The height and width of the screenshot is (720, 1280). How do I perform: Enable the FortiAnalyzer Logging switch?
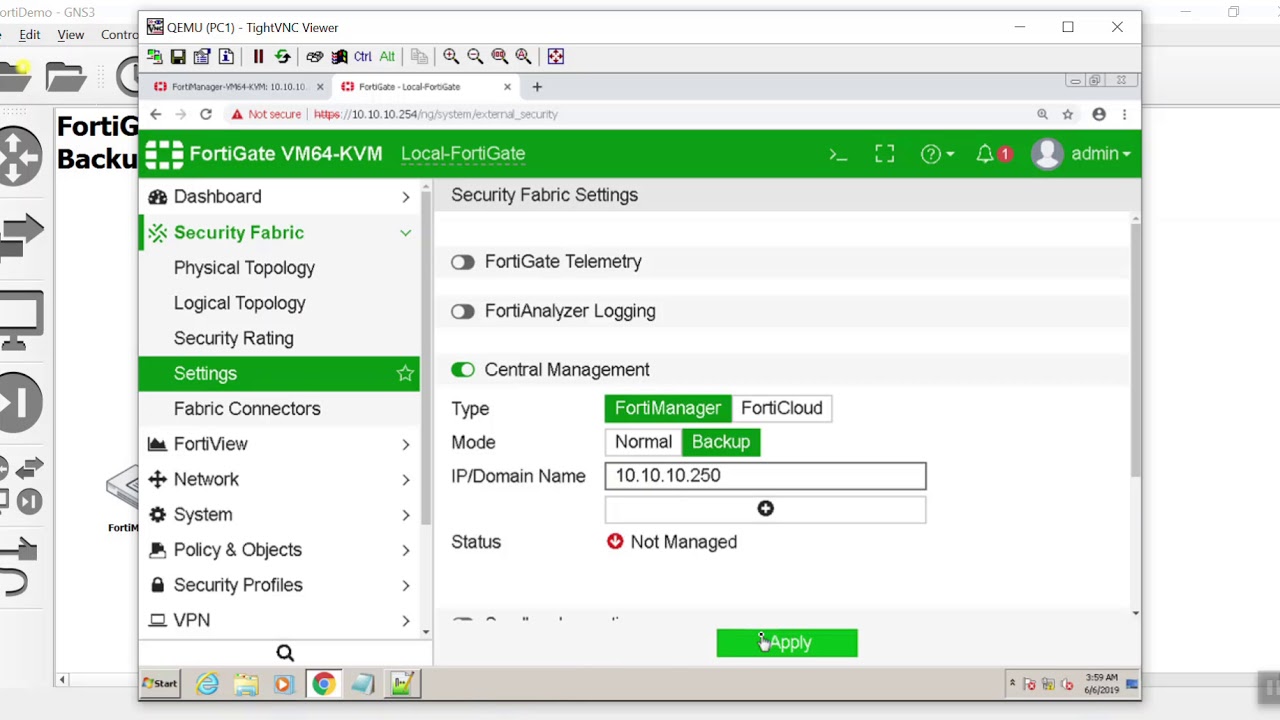click(462, 312)
